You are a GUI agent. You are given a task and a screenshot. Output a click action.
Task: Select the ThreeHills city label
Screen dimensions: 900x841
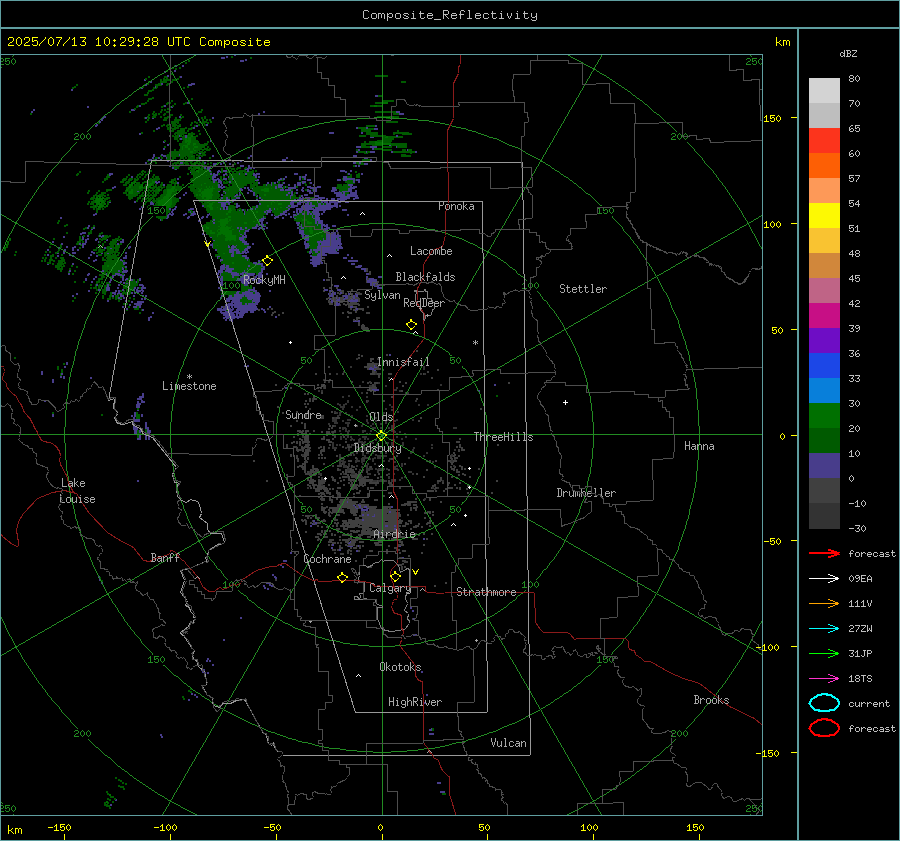503,437
